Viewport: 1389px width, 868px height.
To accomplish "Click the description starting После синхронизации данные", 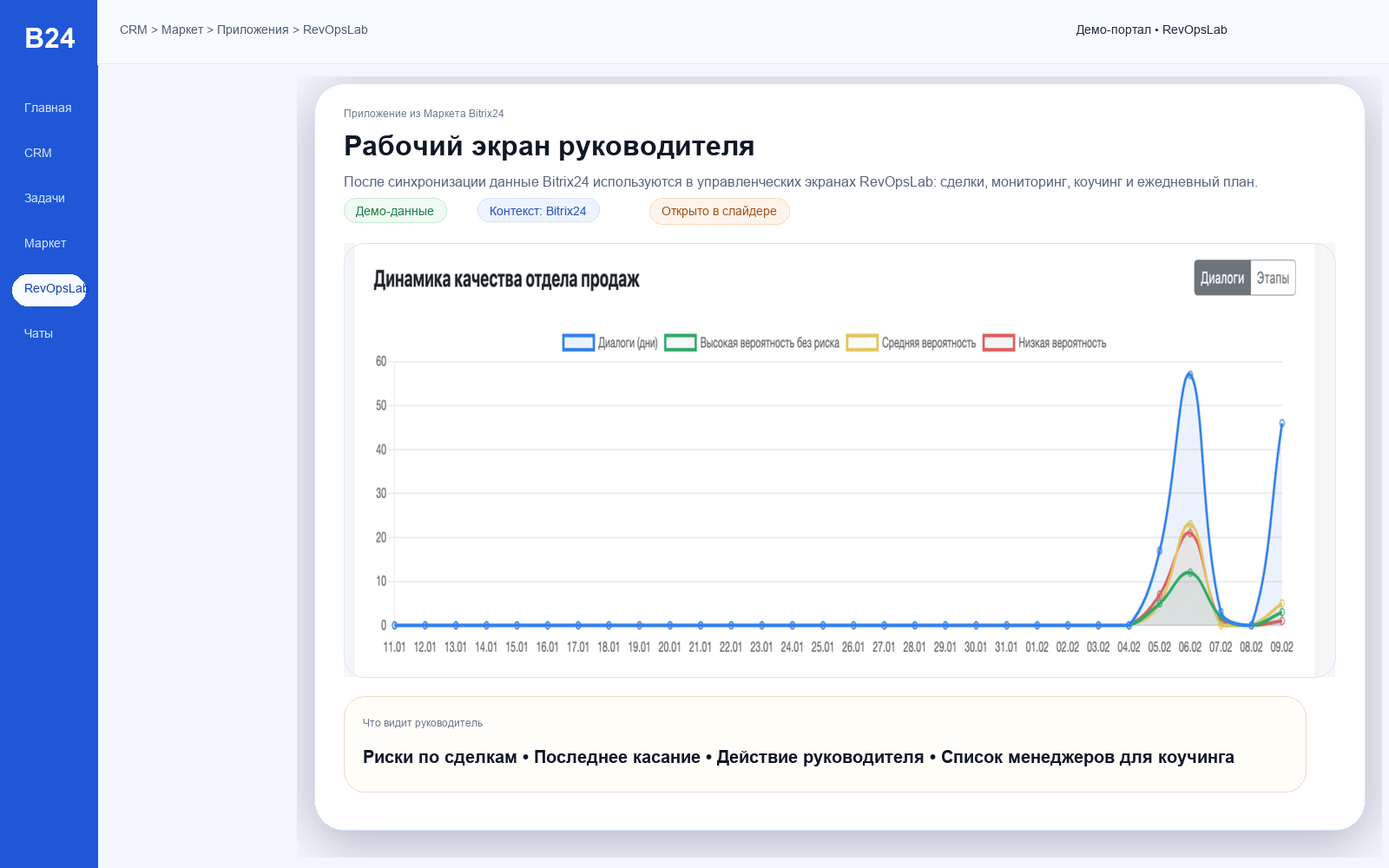I will [x=800, y=181].
